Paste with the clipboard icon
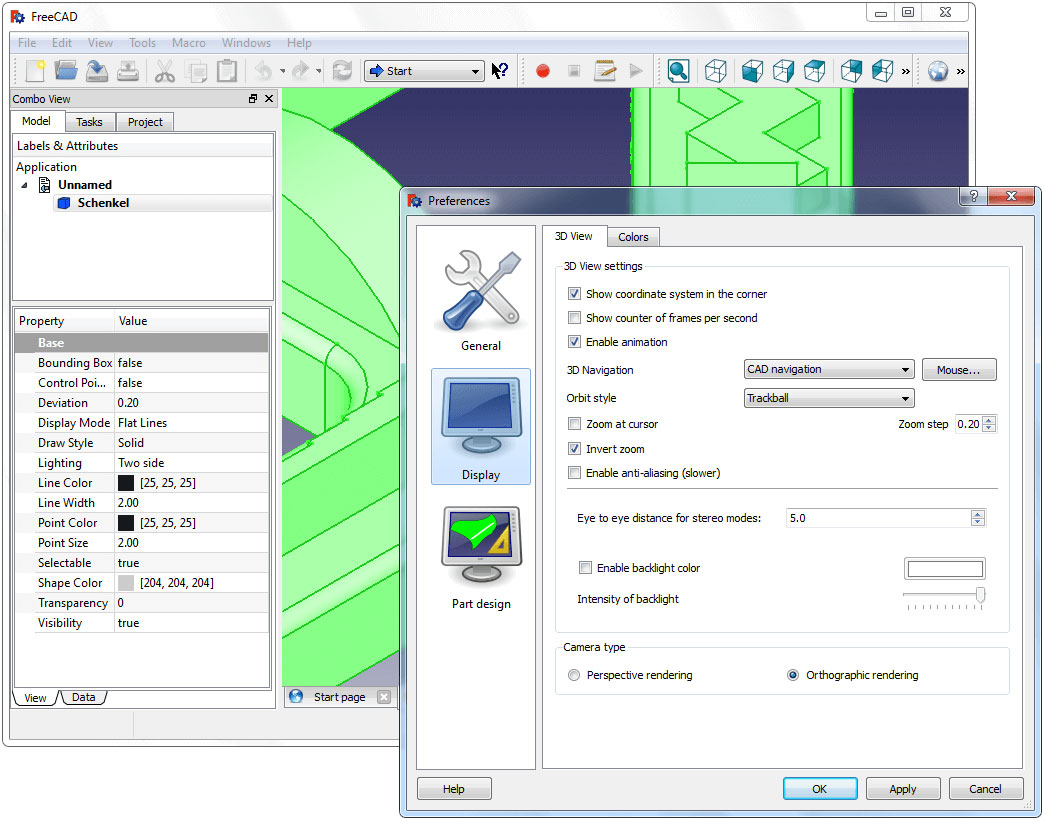The width and height of the screenshot is (1046, 822). tap(227, 71)
